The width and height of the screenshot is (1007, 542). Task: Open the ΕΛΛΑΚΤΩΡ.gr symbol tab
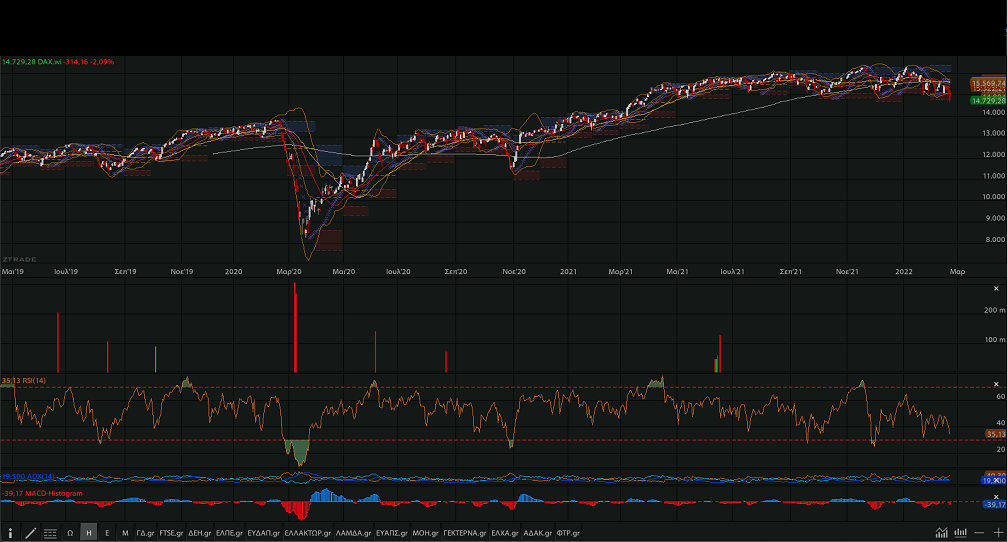pyautogui.click(x=308, y=532)
